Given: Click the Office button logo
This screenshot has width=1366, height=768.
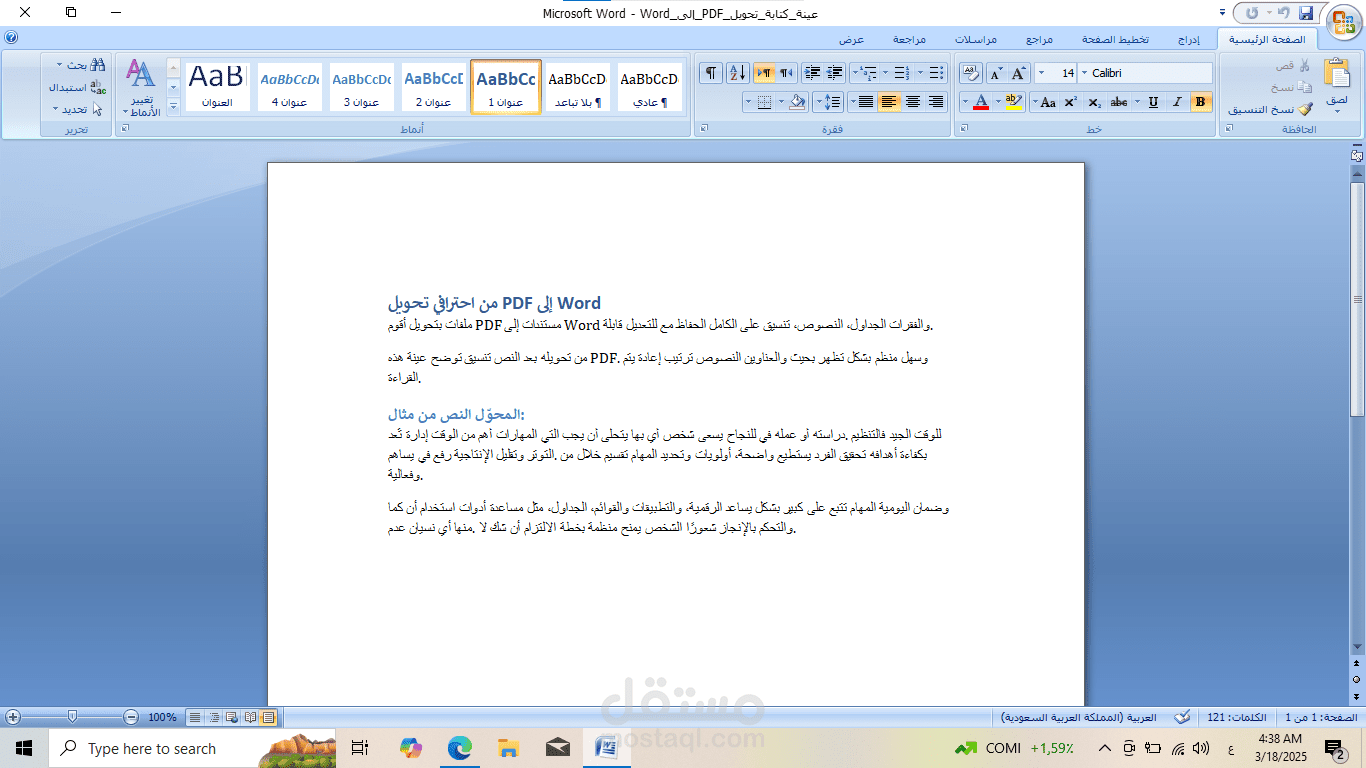Looking at the screenshot, I should 1343,23.
